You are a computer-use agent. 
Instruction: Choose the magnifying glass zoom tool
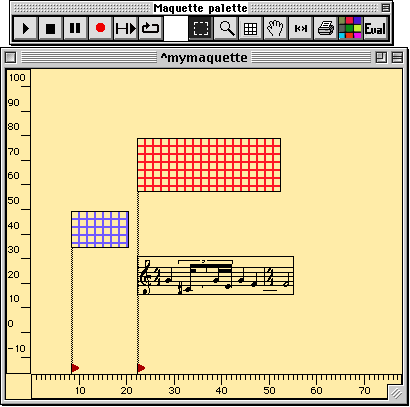[226, 29]
